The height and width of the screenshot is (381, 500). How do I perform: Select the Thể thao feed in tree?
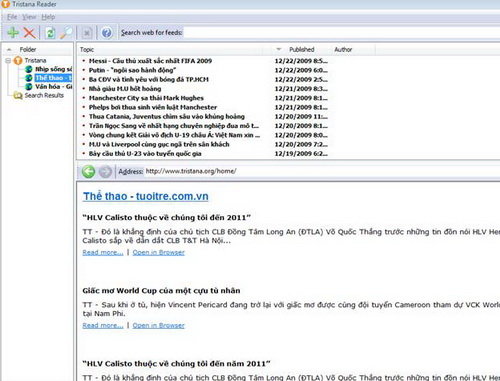(53, 78)
